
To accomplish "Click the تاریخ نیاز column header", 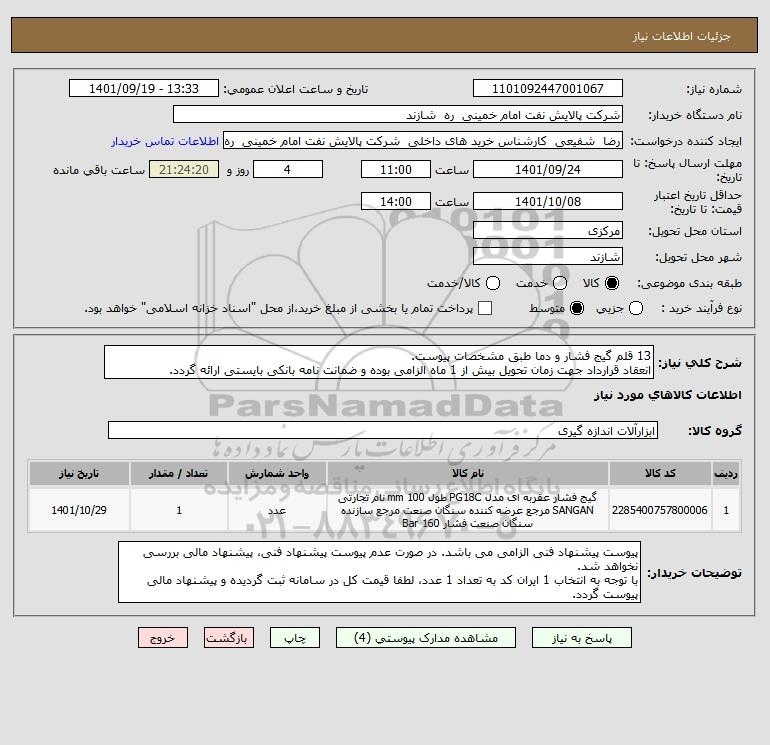I will [x=79, y=473].
